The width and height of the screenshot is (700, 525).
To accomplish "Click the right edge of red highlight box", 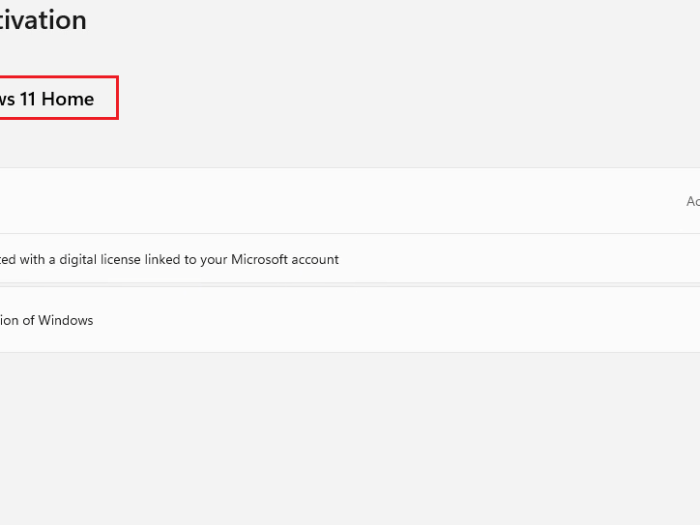I will pos(118,98).
